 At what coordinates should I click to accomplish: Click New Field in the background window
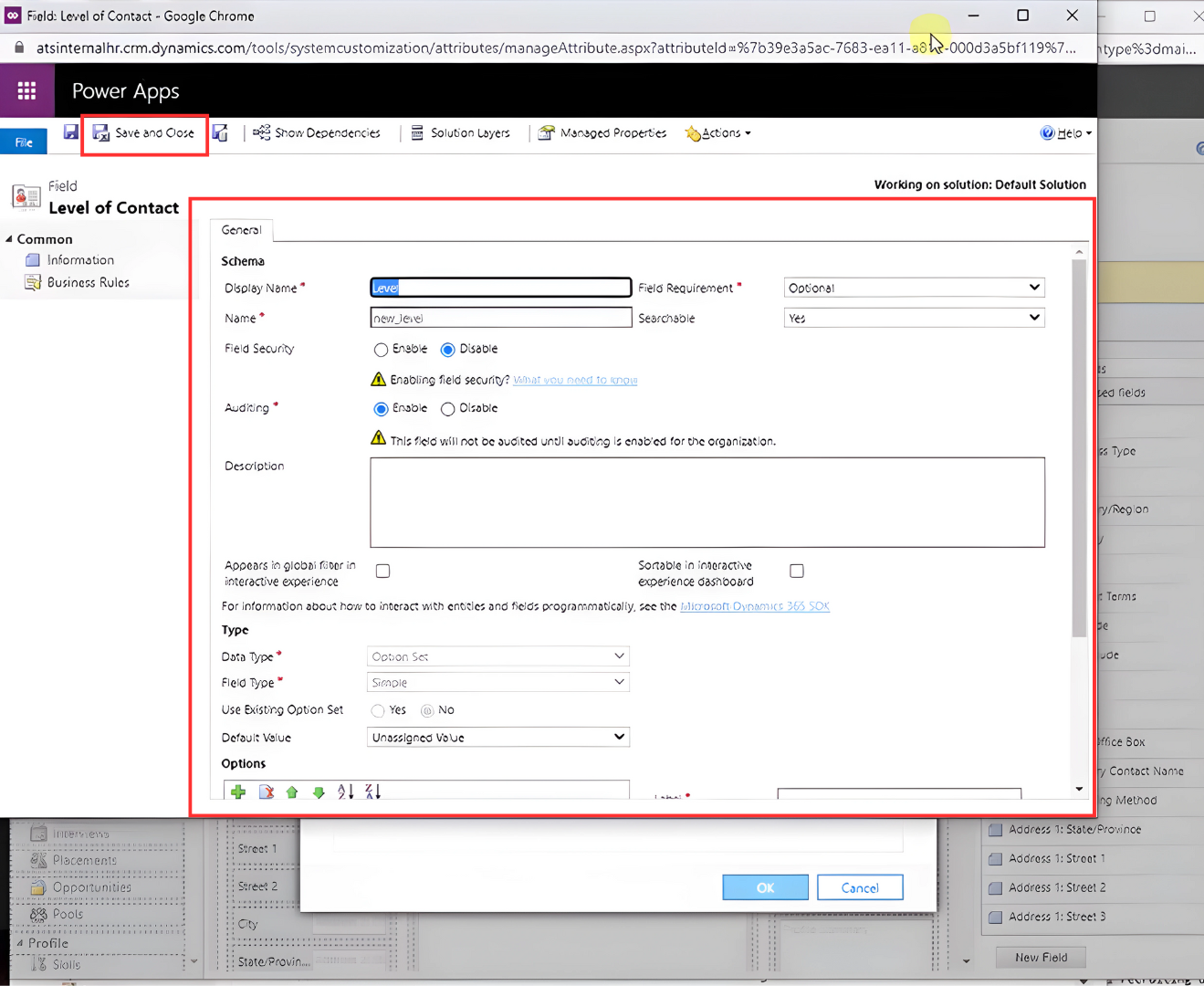1041,958
